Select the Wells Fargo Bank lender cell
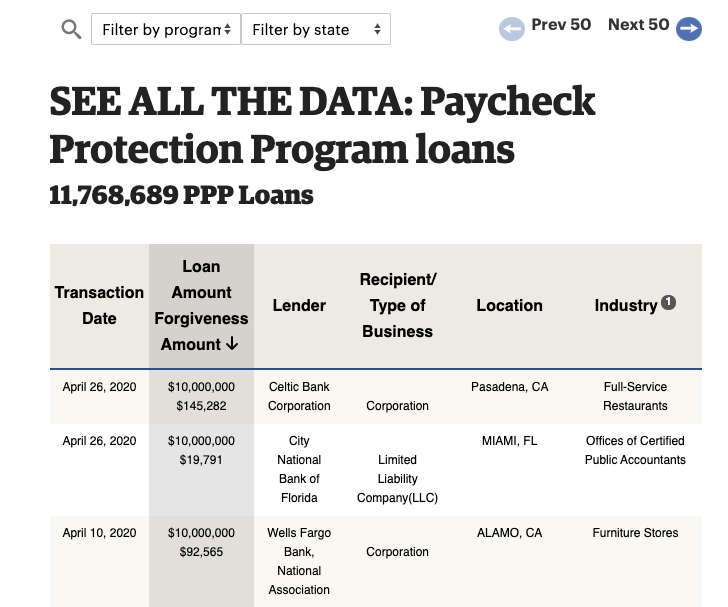 (x=299, y=561)
